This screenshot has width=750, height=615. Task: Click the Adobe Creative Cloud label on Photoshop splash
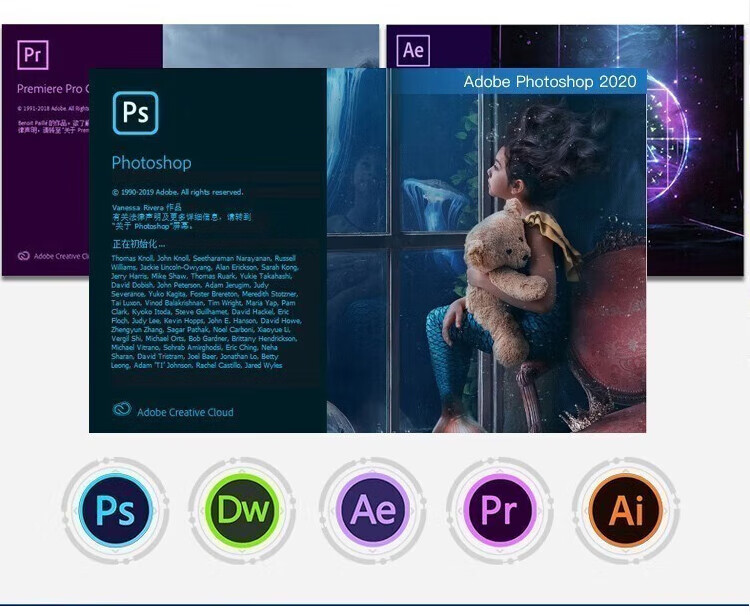[x=185, y=412]
